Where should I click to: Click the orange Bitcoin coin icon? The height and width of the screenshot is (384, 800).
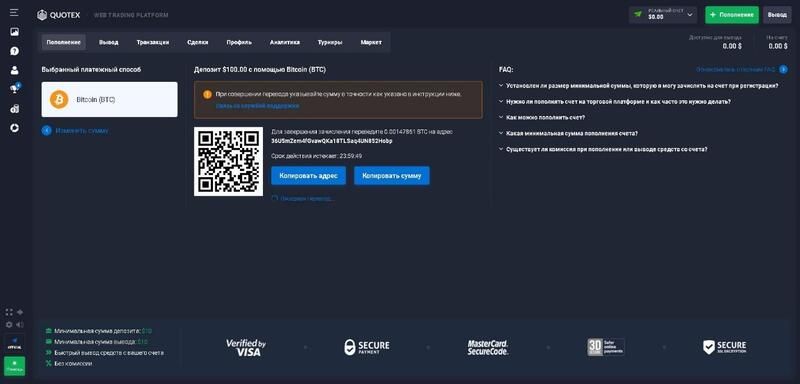(59, 99)
